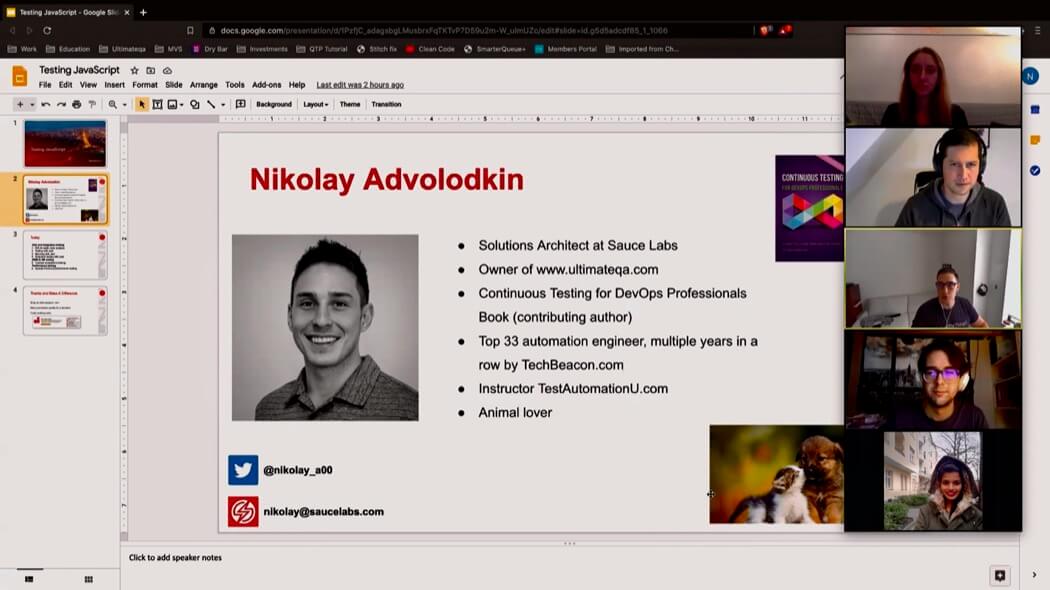
Task: Open the Members Portal bookmark
Action: tap(566, 49)
